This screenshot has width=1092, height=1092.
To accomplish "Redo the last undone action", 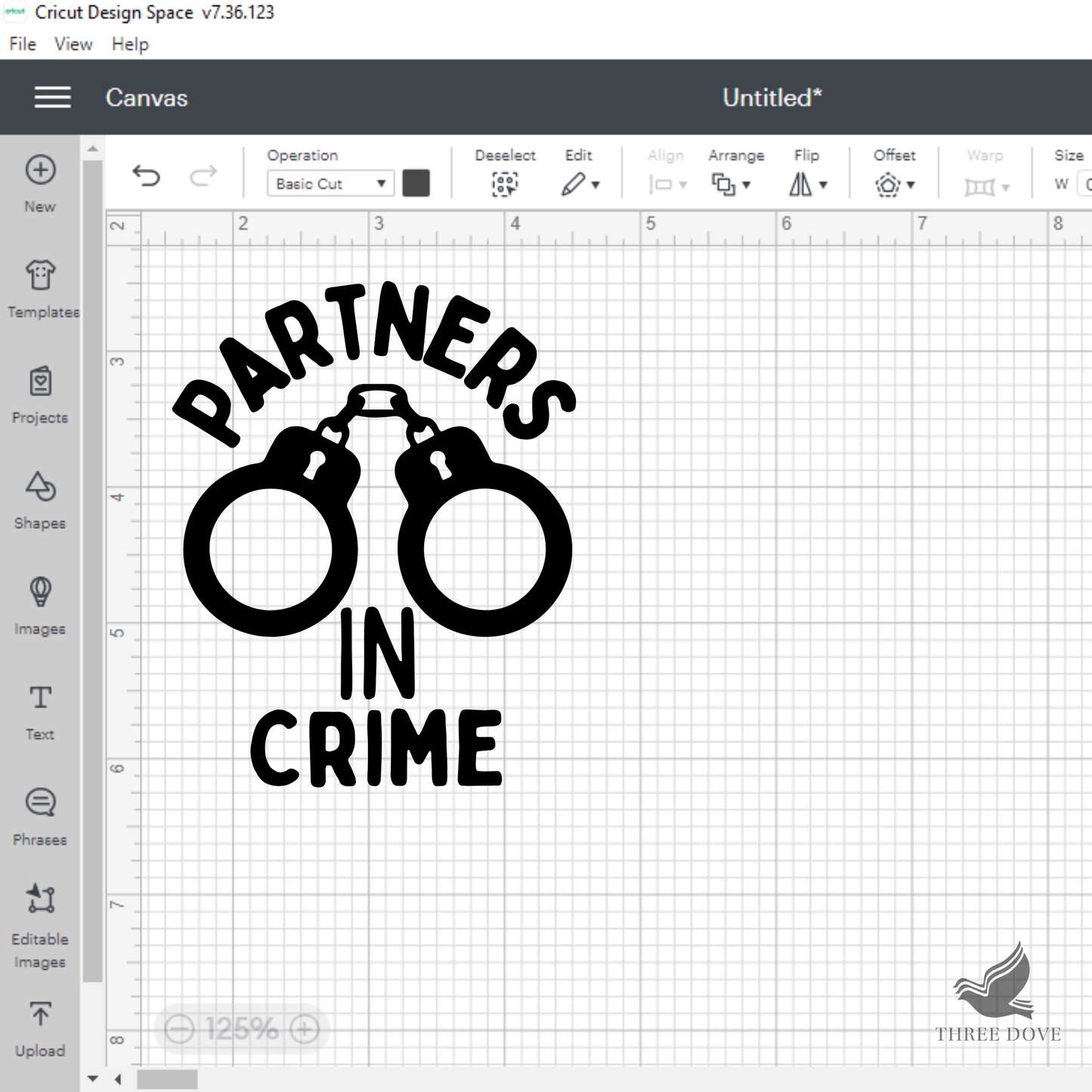I will point(203,176).
